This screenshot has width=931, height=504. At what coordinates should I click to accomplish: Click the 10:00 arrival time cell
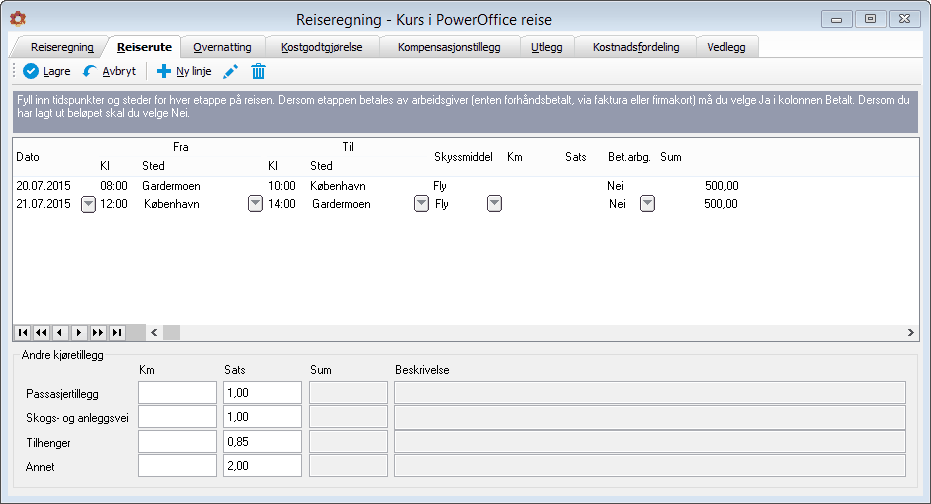pyautogui.click(x=281, y=186)
